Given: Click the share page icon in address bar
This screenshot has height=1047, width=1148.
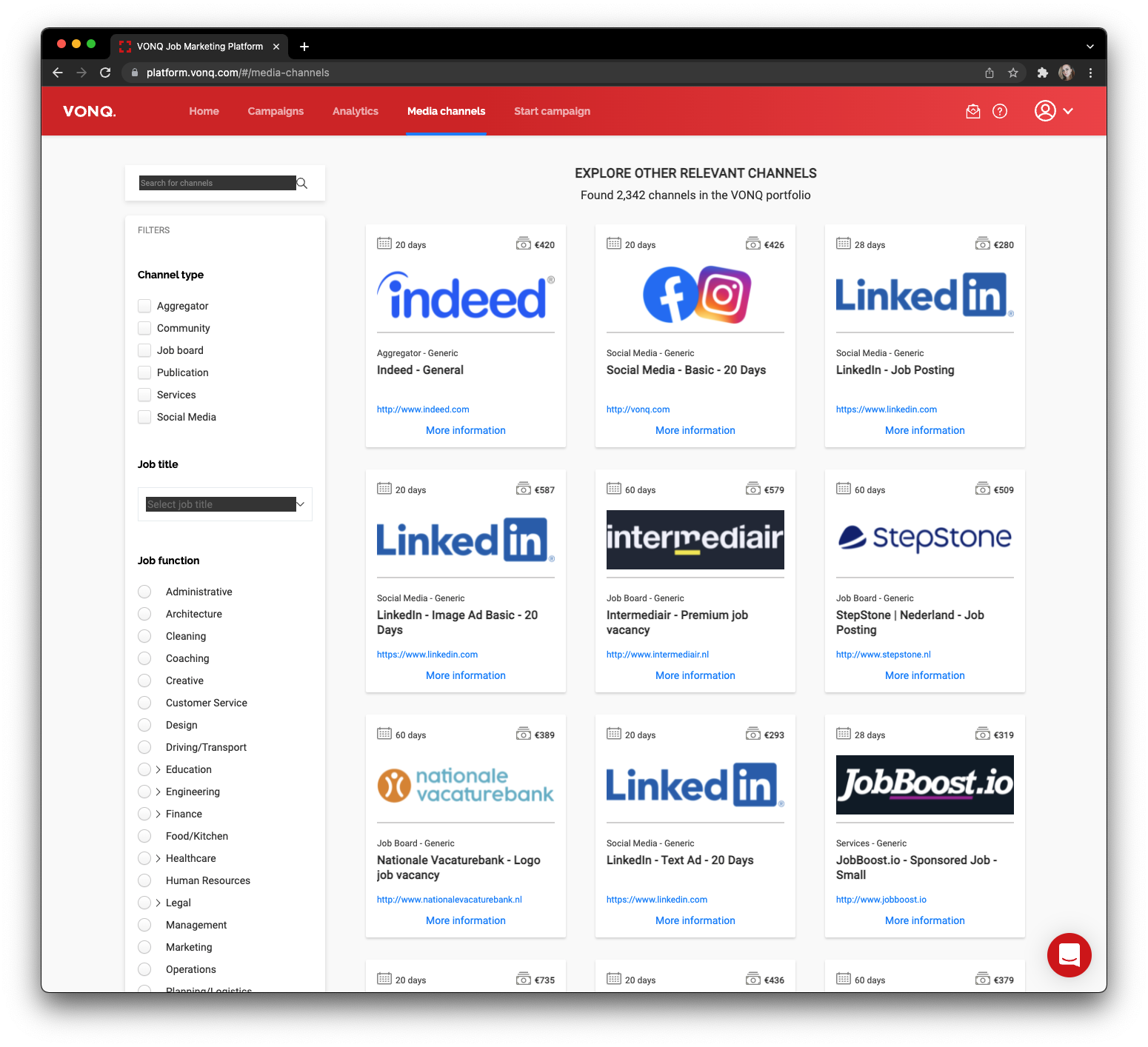Looking at the screenshot, I should (989, 73).
